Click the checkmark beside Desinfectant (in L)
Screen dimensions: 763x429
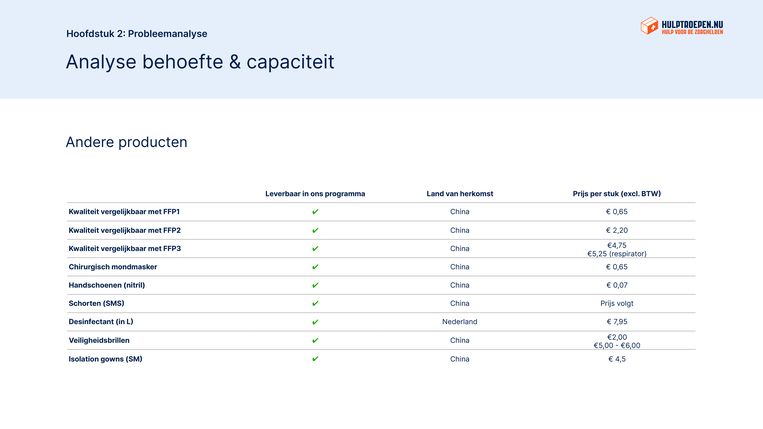[315, 322]
